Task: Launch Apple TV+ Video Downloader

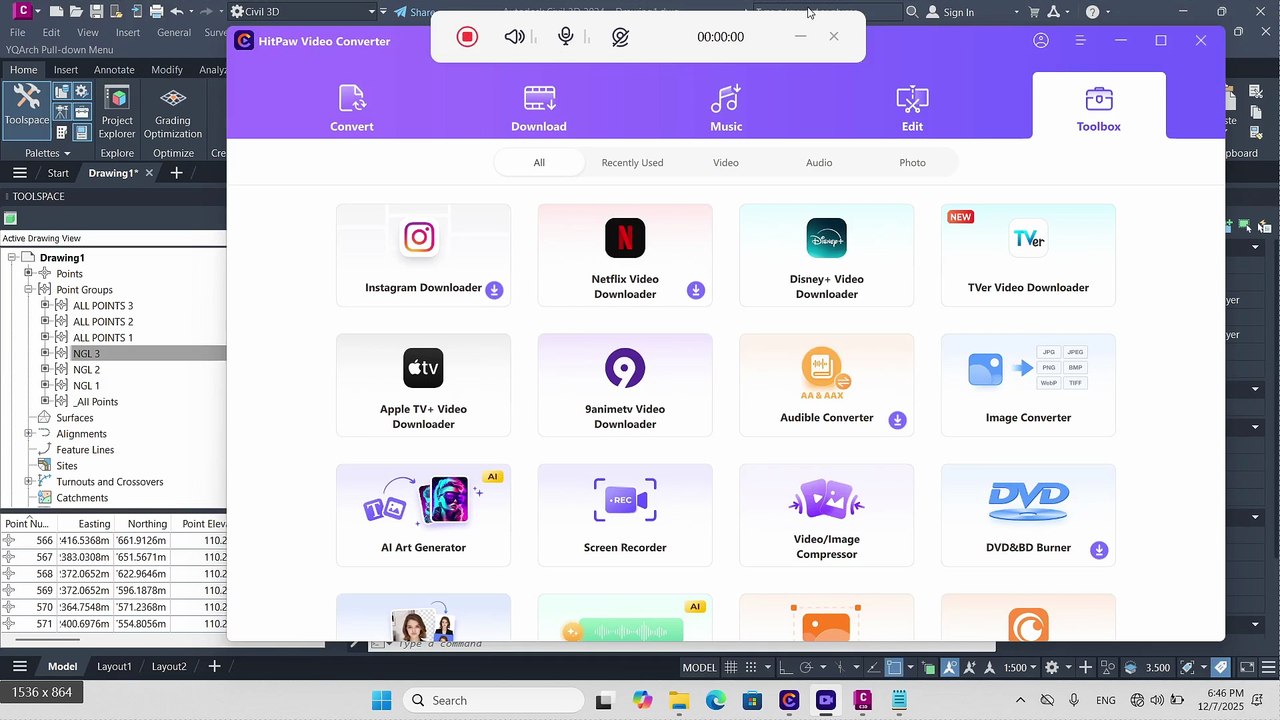Action: (x=423, y=385)
